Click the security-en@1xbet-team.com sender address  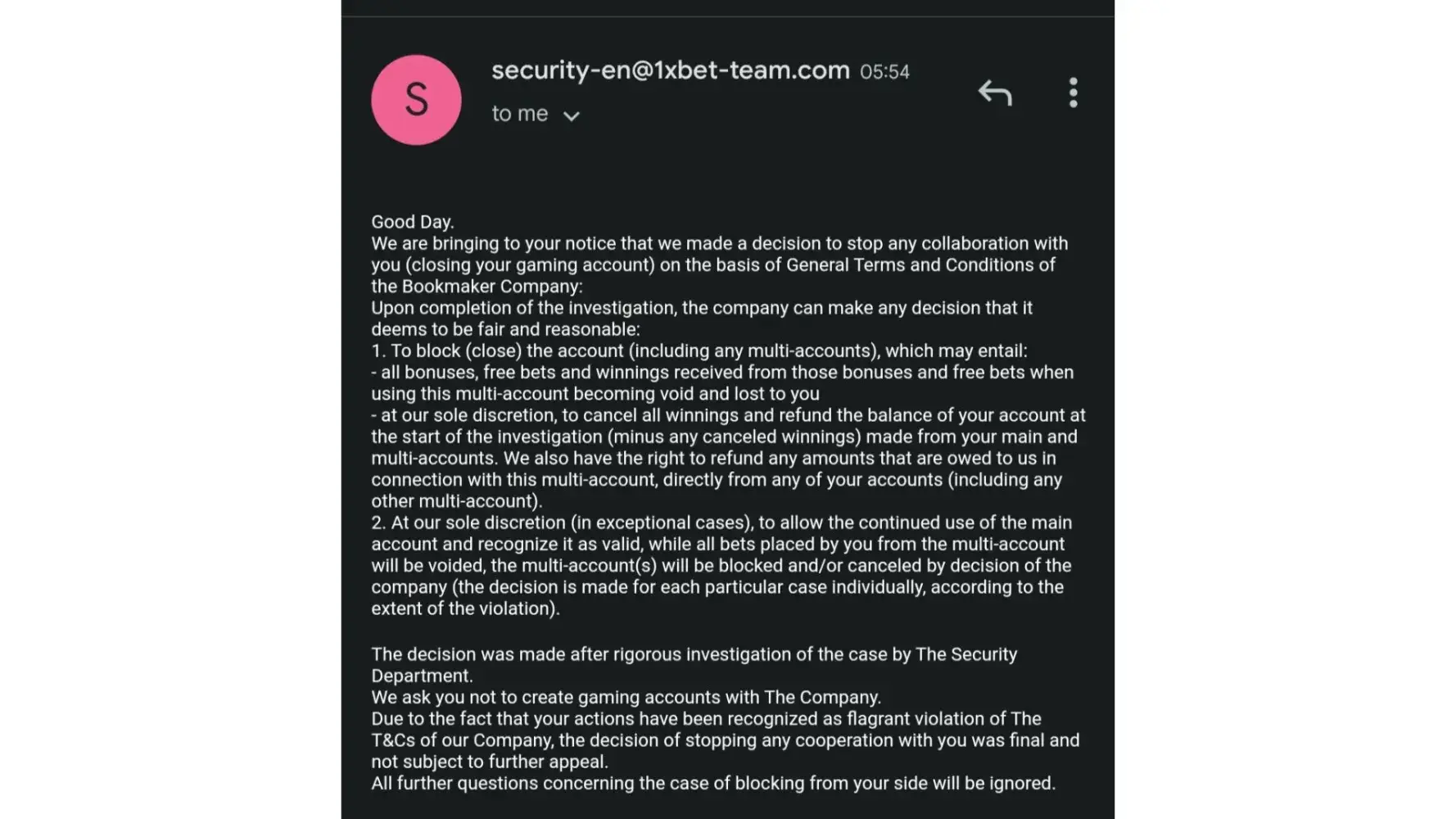click(670, 70)
